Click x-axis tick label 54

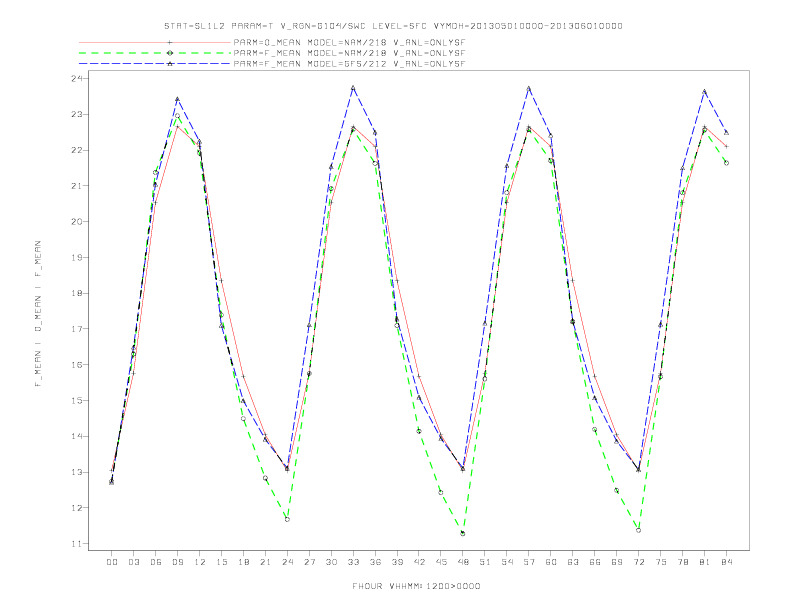point(507,562)
